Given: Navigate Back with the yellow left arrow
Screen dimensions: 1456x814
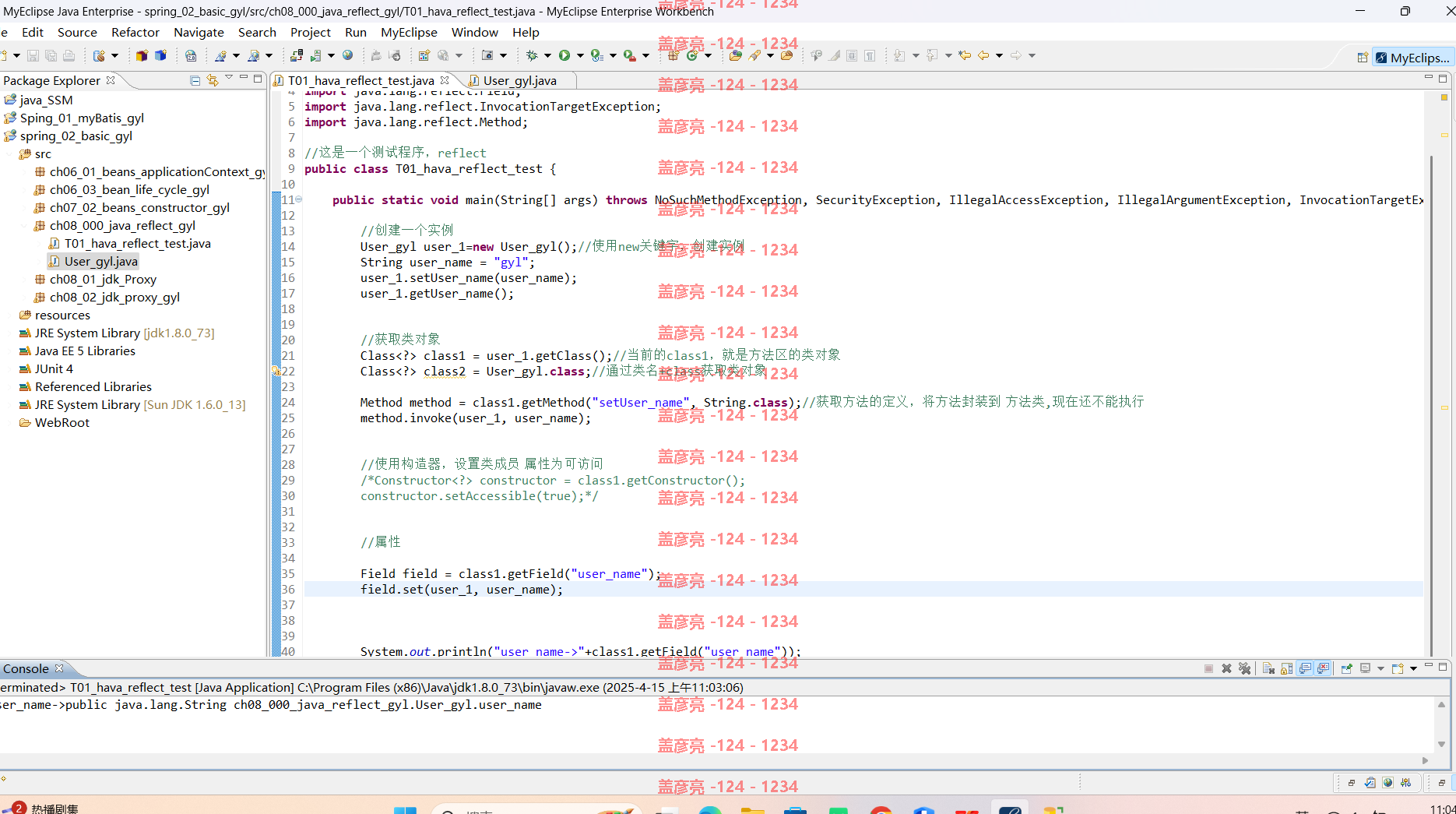Looking at the screenshot, I should click(983, 55).
